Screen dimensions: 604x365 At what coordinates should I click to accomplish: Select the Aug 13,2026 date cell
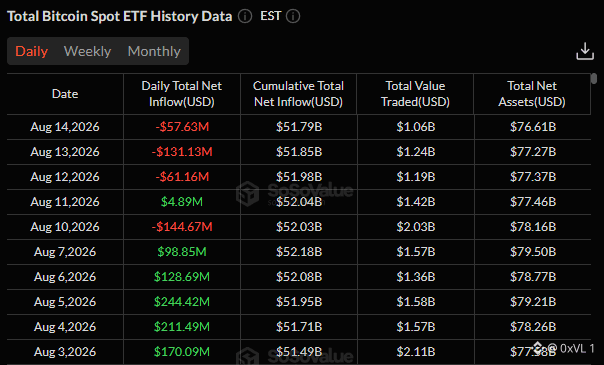[65, 152]
